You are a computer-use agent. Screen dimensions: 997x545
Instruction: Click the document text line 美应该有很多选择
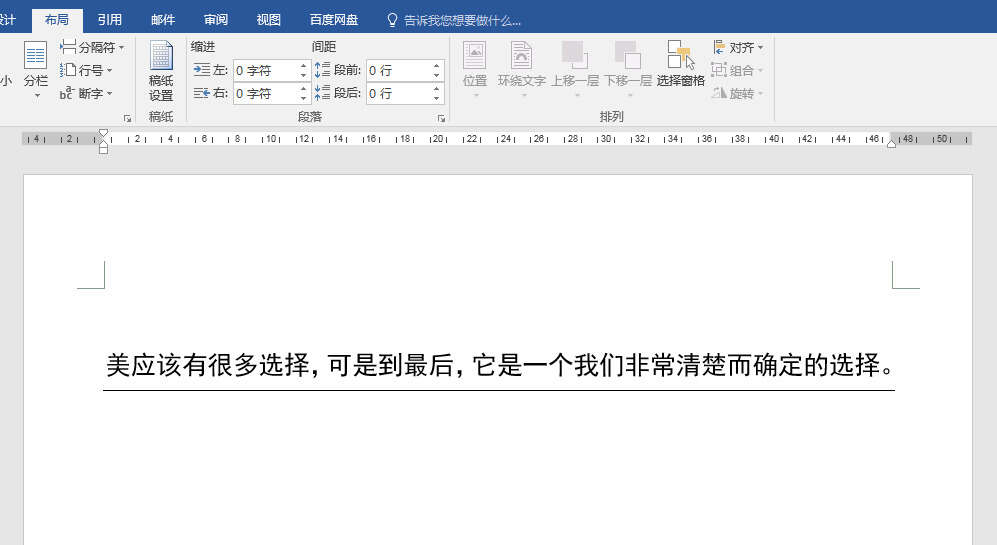click(x=499, y=366)
